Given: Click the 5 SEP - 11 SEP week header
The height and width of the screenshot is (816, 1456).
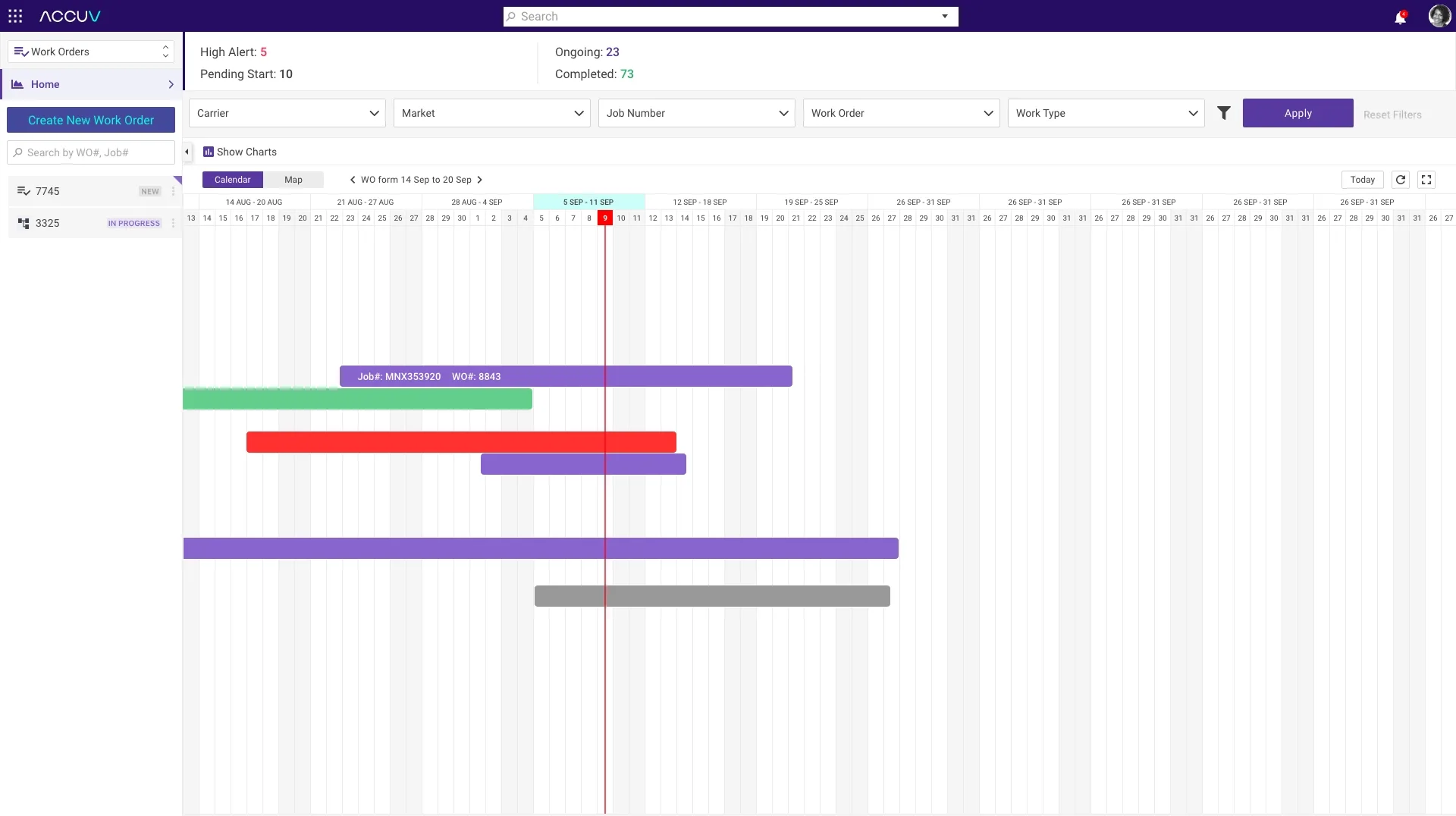Looking at the screenshot, I should [x=589, y=202].
